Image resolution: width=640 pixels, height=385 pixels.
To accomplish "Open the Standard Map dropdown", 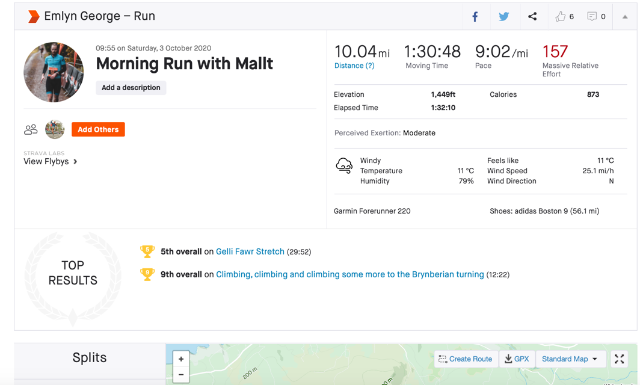I will [x=569, y=359].
